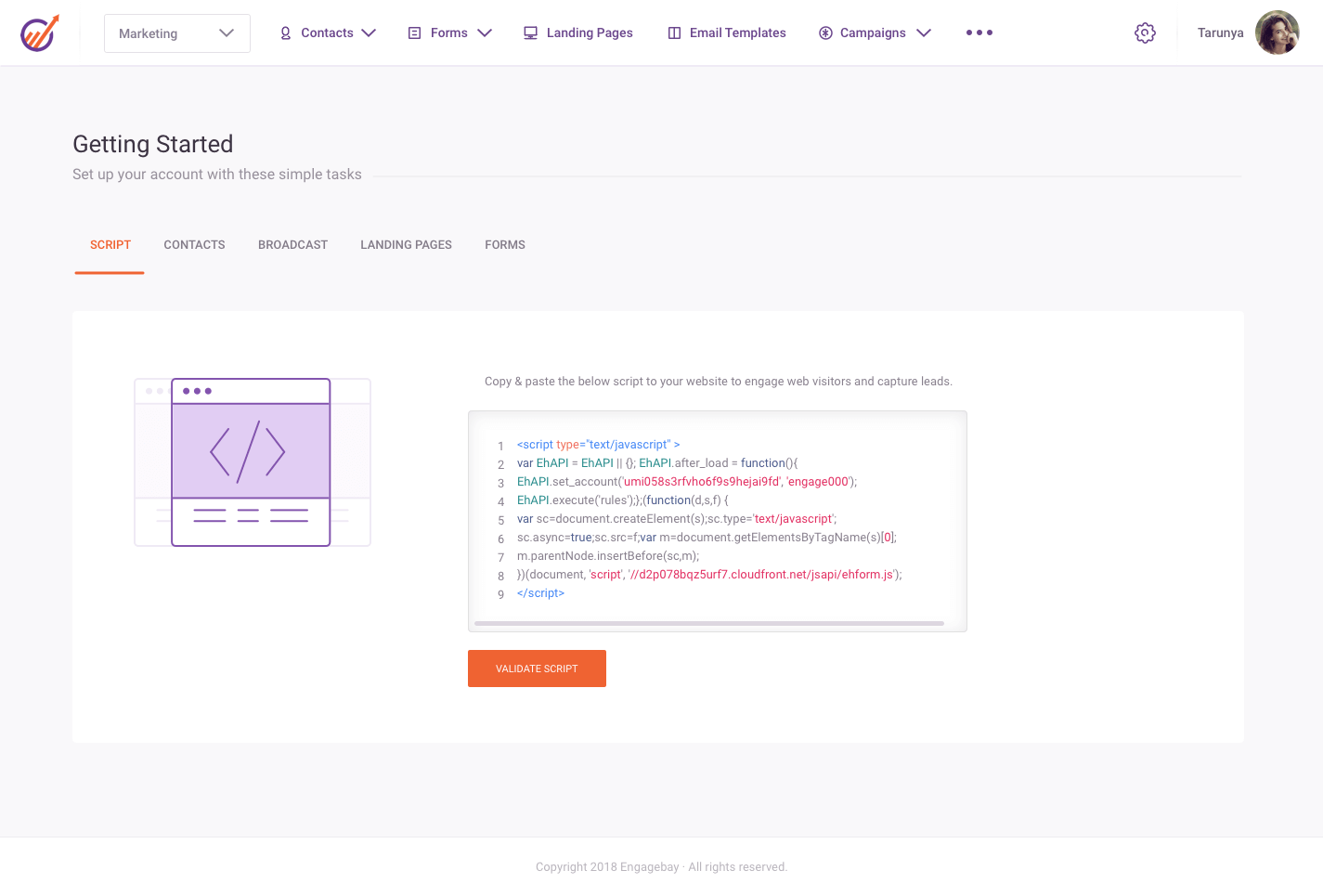Click the cloudfront.net URL line in script
1323x896 pixels.
pos(709,575)
